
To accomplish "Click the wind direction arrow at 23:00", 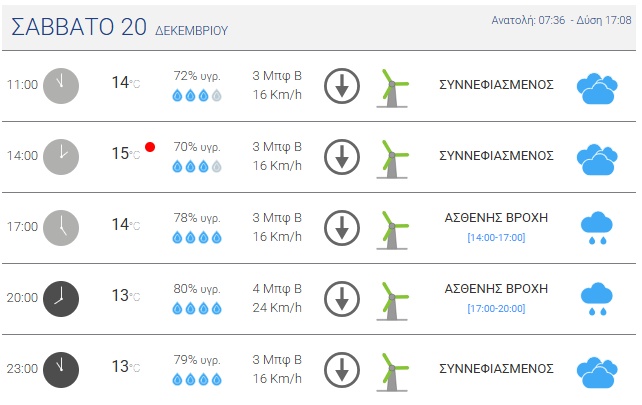I will point(342,368).
